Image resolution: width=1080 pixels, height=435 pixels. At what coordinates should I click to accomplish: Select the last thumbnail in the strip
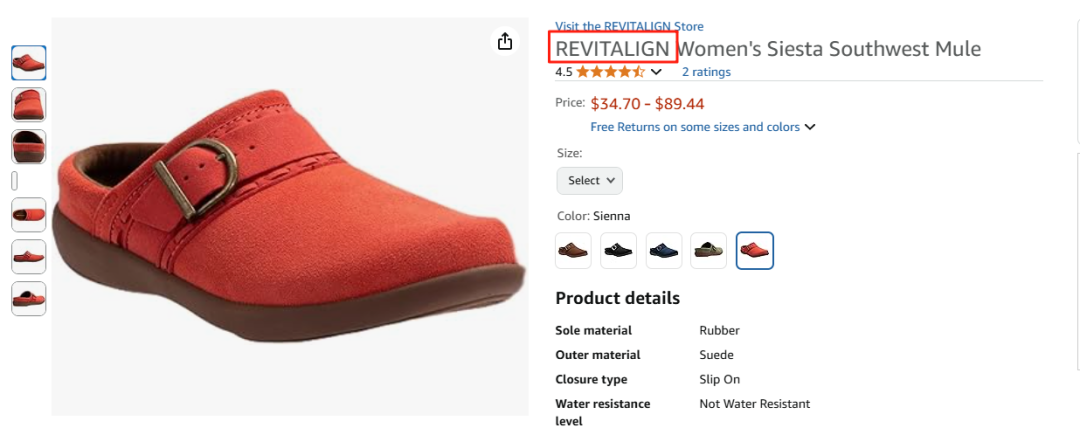[28, 298]
